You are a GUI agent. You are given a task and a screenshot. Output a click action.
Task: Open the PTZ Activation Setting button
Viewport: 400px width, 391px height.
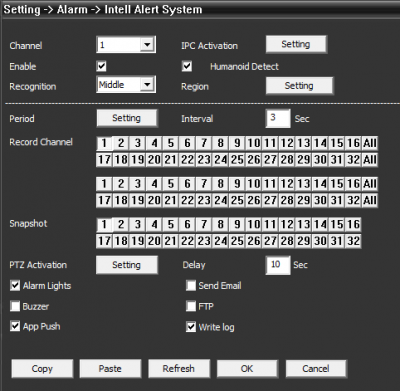[x=127, y=265]
